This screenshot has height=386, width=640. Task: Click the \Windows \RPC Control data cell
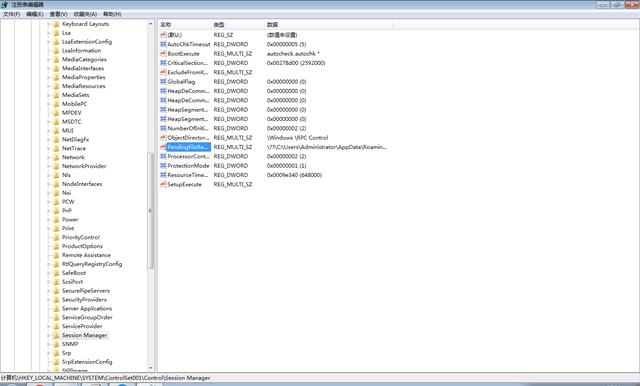tap(297, 138)
